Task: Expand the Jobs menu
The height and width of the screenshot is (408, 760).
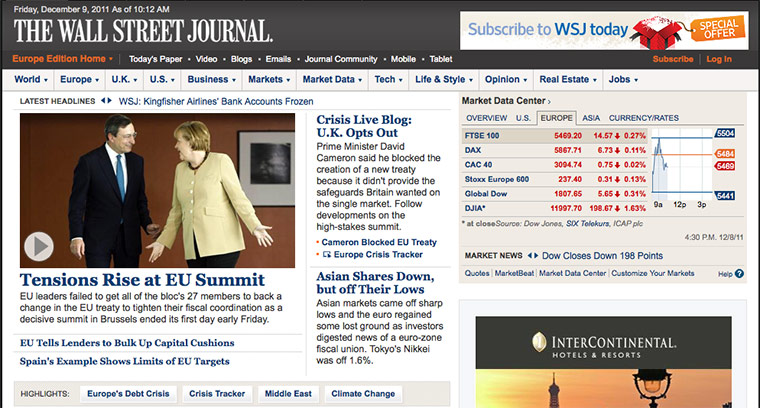Action: 623,79
